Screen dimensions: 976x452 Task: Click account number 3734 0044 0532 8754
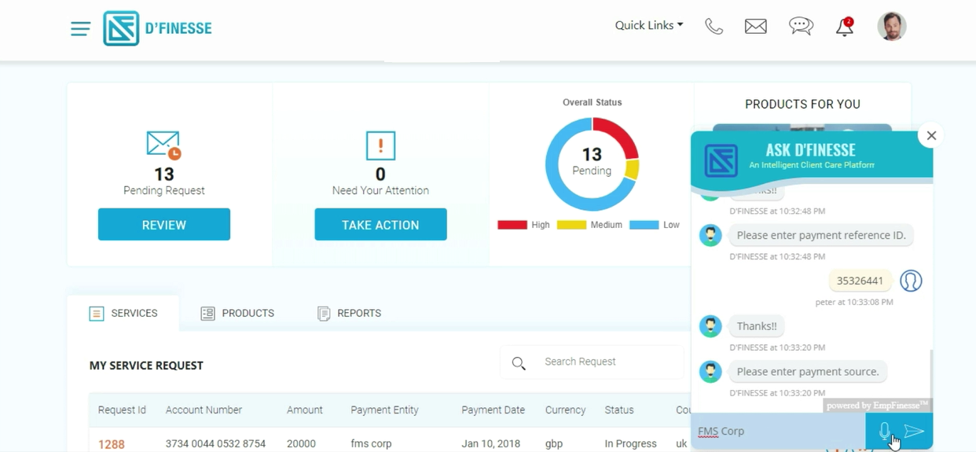(215, 444)
